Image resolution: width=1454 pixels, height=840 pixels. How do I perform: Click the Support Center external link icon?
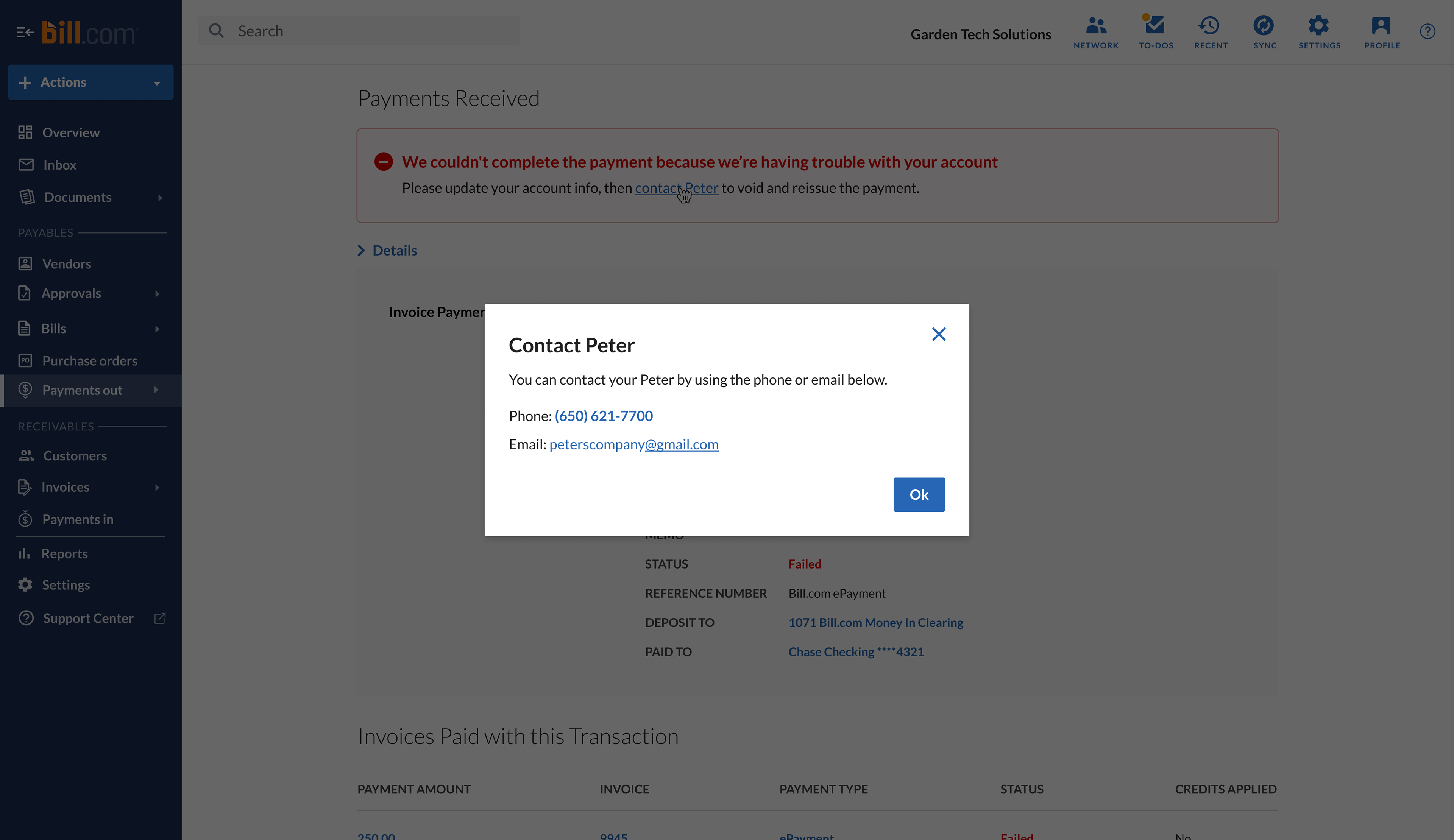[x=160, y=619]
